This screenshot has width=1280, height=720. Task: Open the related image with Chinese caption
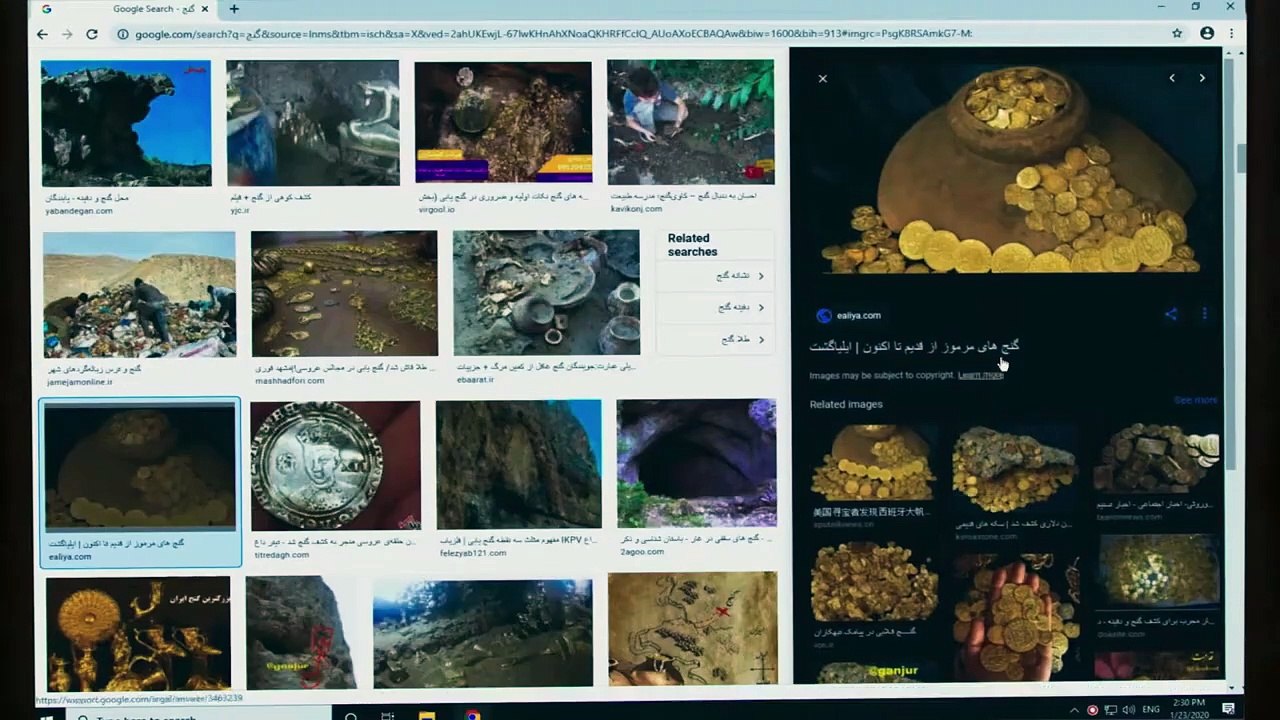[873, 462]
